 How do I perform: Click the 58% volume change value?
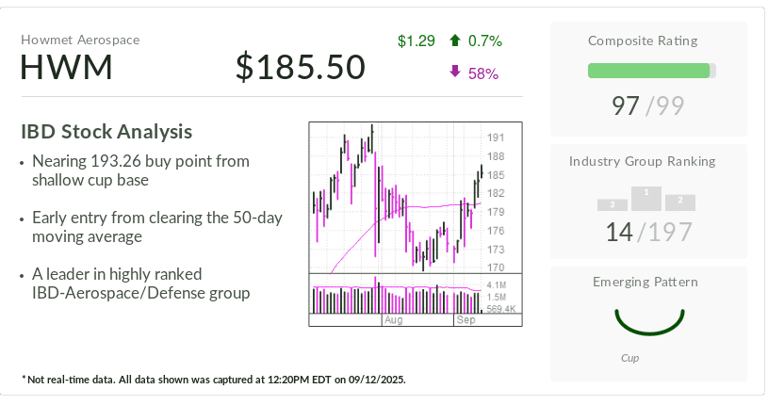[483, 73]
